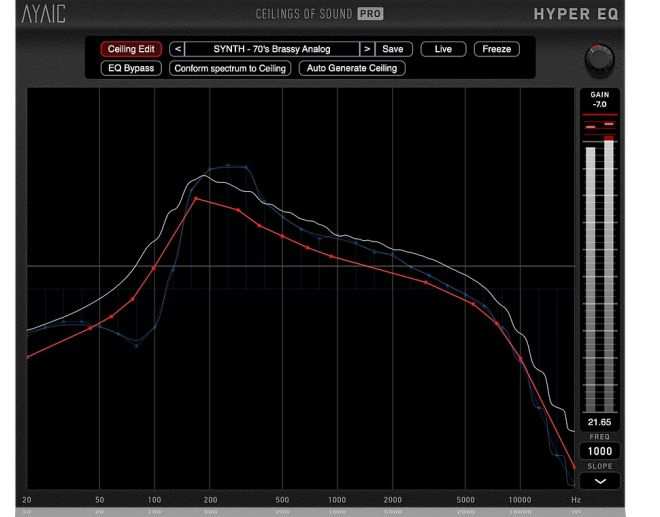Click the AYAIC logo
This screenshot has height=517, width=660.
pos(43,14)
